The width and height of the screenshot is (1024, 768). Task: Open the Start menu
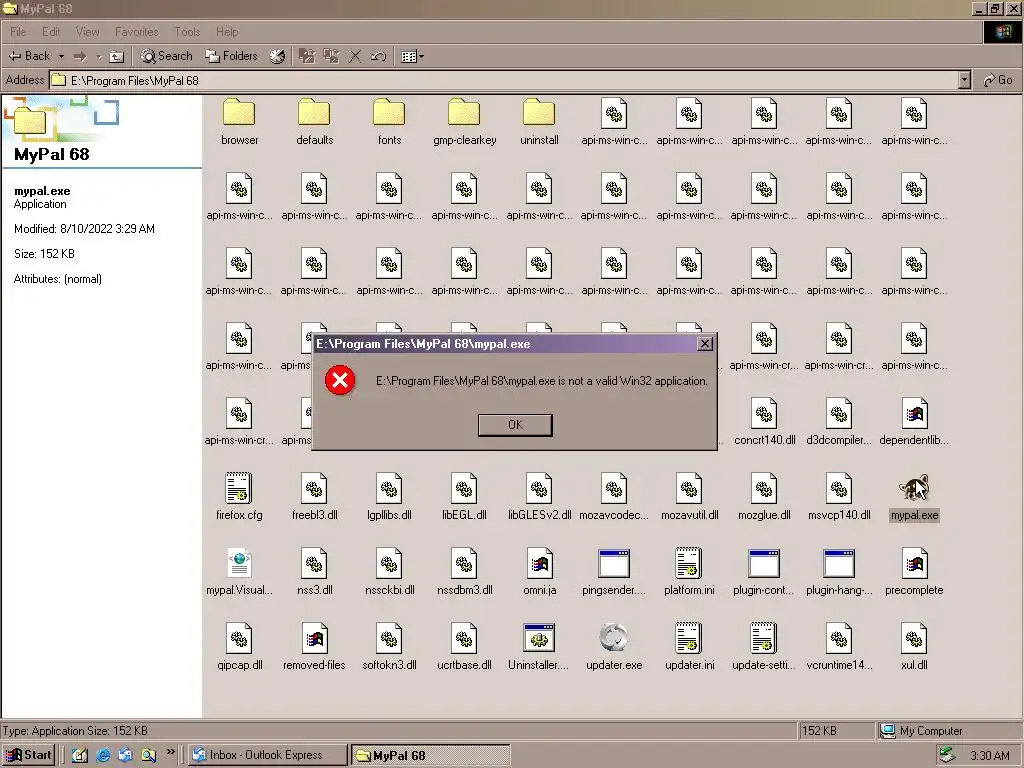[x=27, y=755]
